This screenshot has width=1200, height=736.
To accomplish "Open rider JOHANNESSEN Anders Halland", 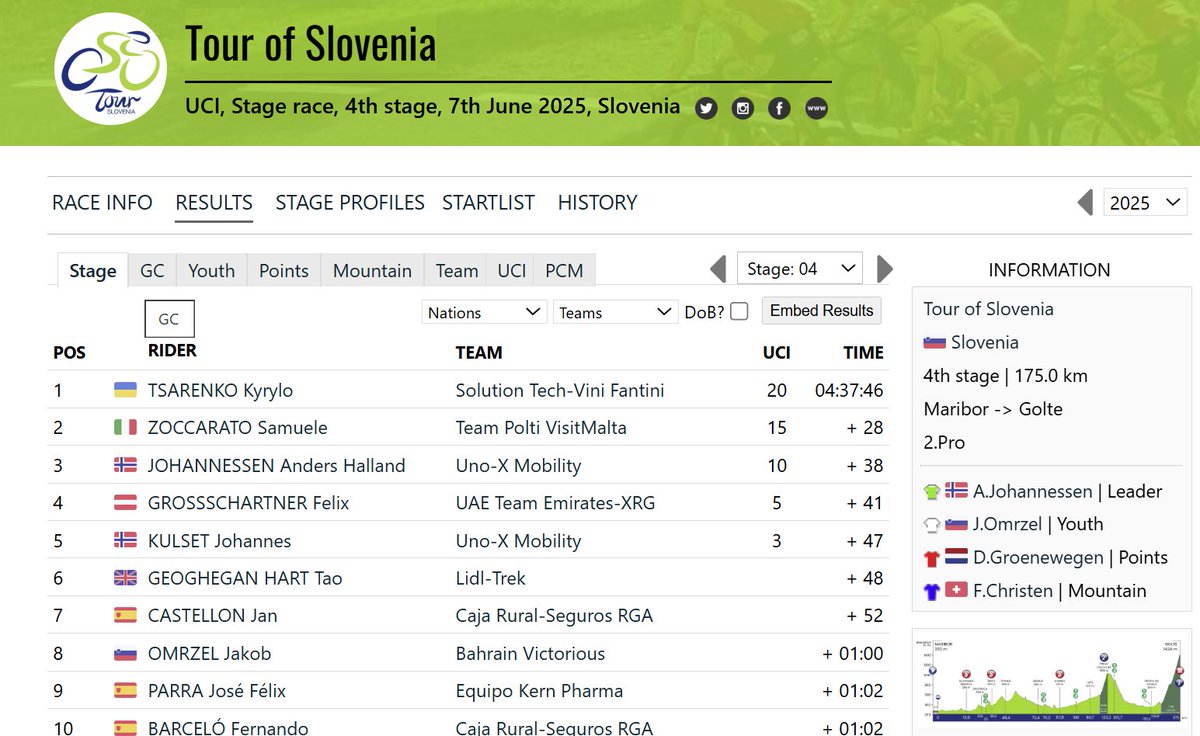I will [x=277, y=465].
